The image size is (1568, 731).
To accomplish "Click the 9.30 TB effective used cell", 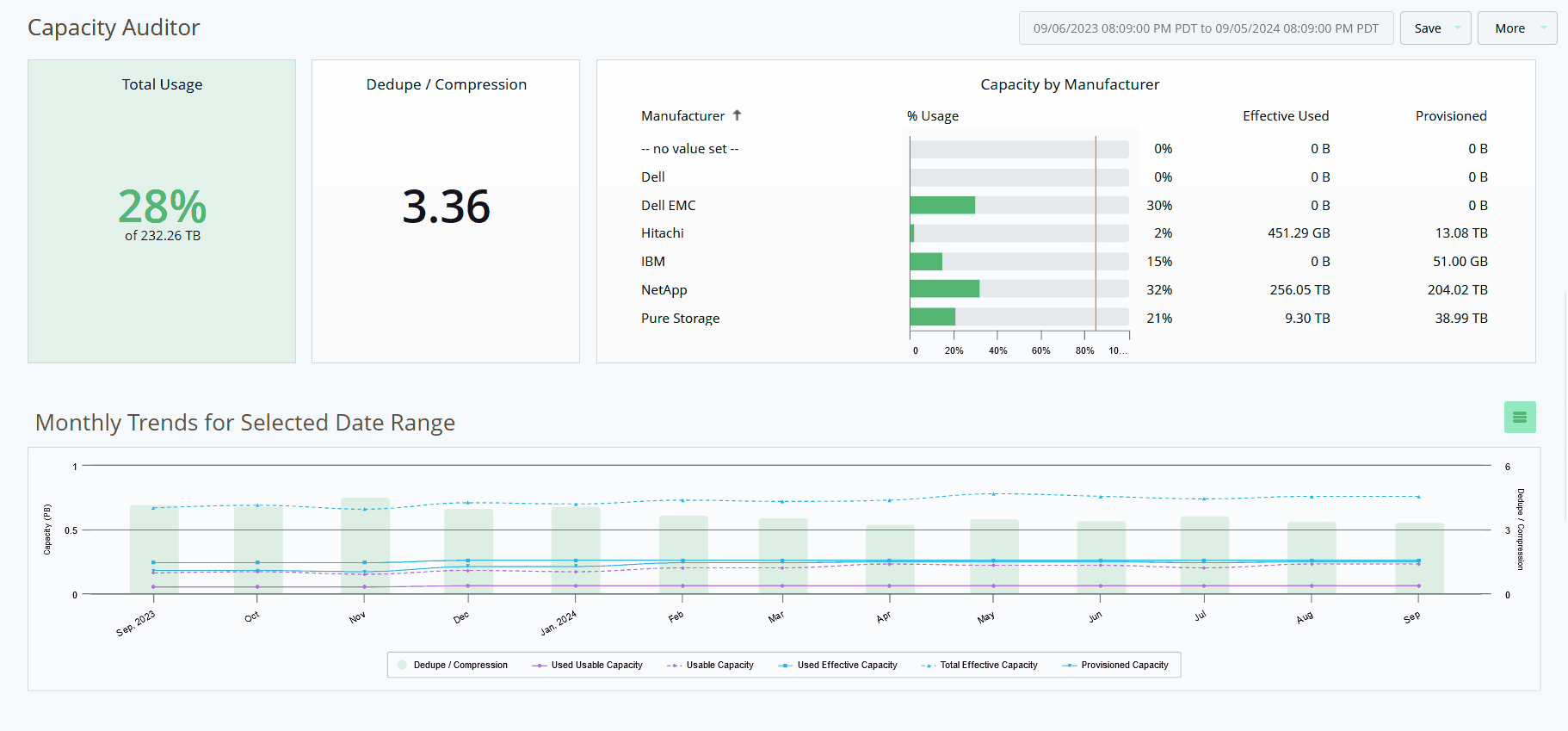I will [x=1307, y=318].
